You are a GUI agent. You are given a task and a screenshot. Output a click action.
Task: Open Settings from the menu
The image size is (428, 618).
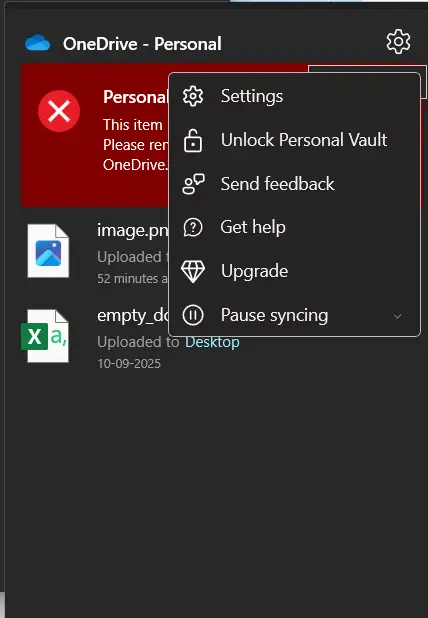(x=294, y=96)
